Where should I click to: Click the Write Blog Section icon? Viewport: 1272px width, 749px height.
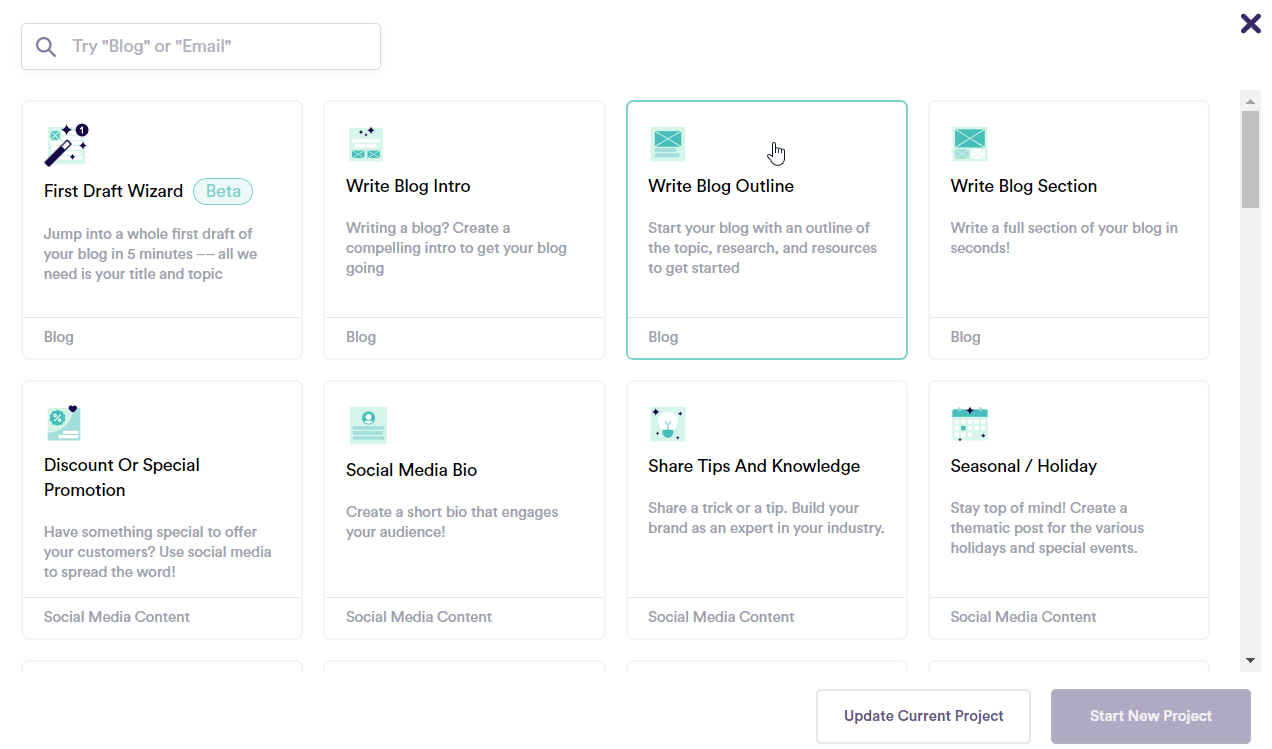click(x=969, y=144)
